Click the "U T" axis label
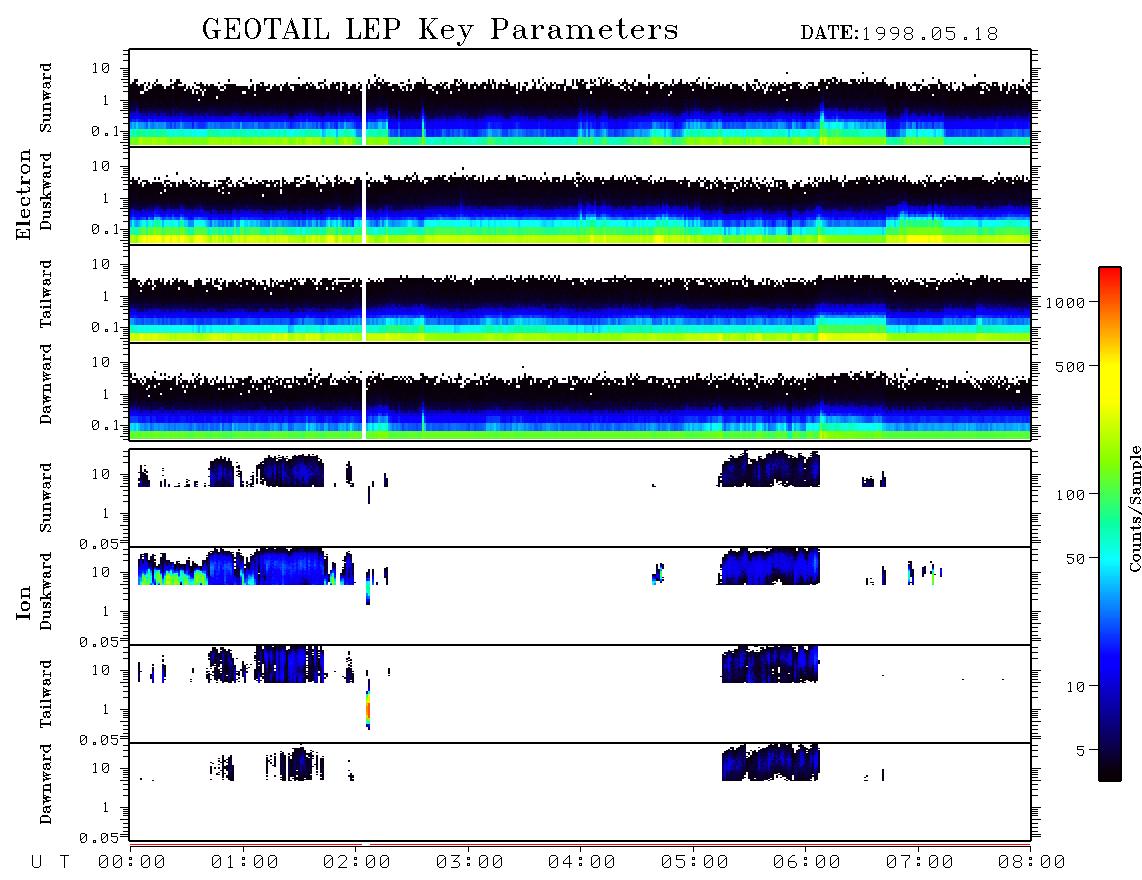 [x=50, y=862]
